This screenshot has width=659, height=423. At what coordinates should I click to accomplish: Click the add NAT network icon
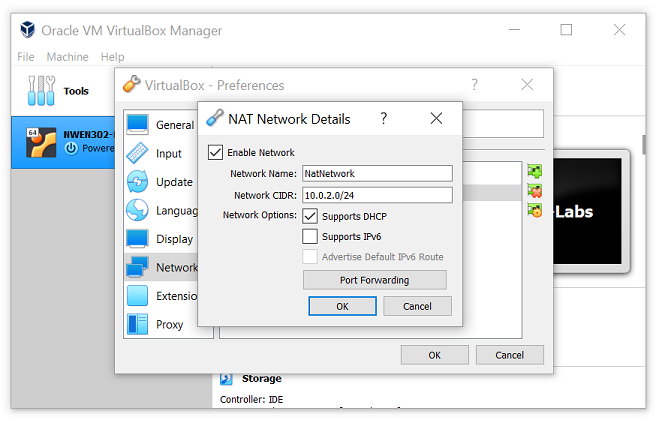click(535, 171)
